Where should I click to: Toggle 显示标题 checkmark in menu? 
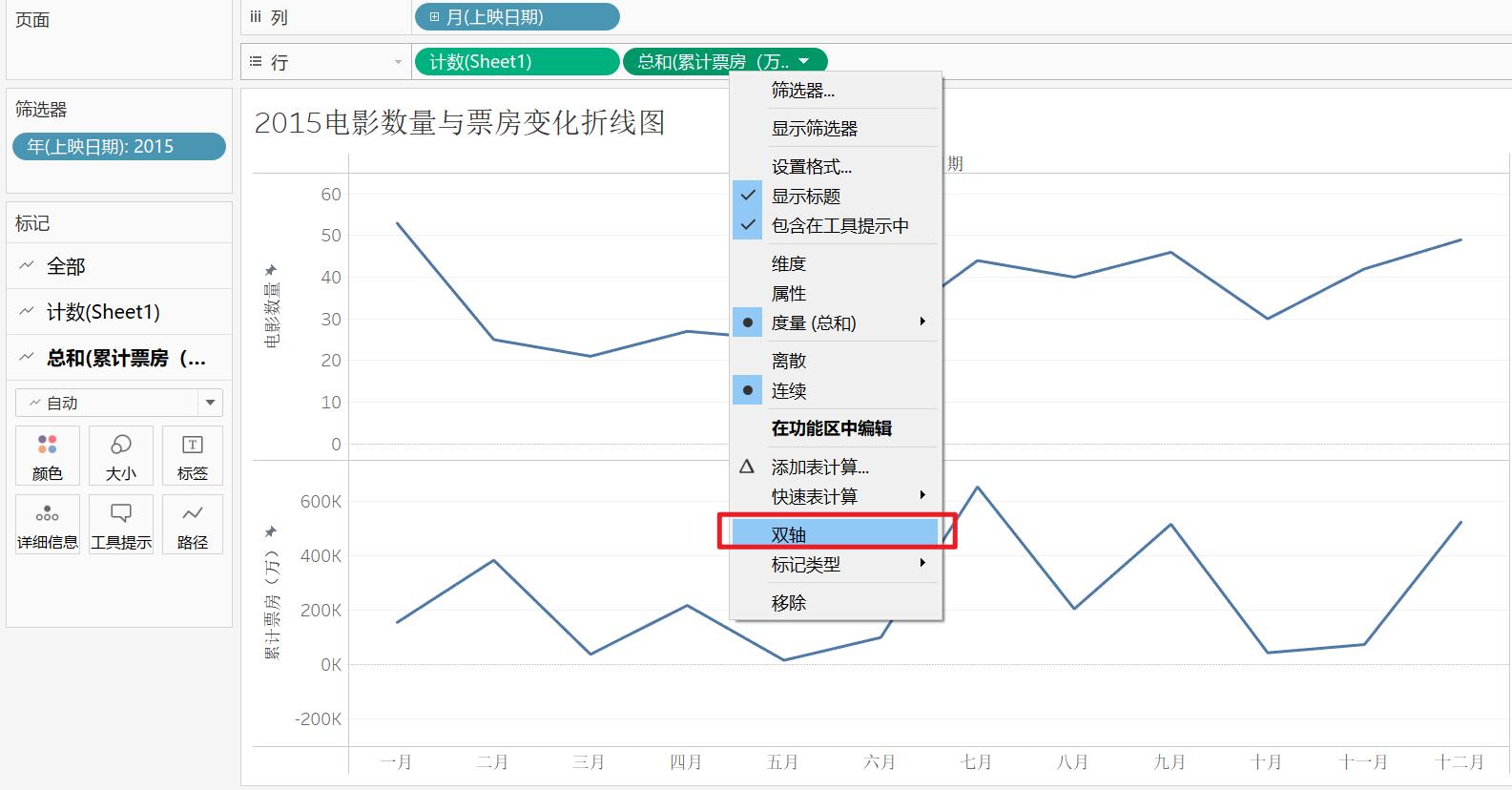[748, 196]
